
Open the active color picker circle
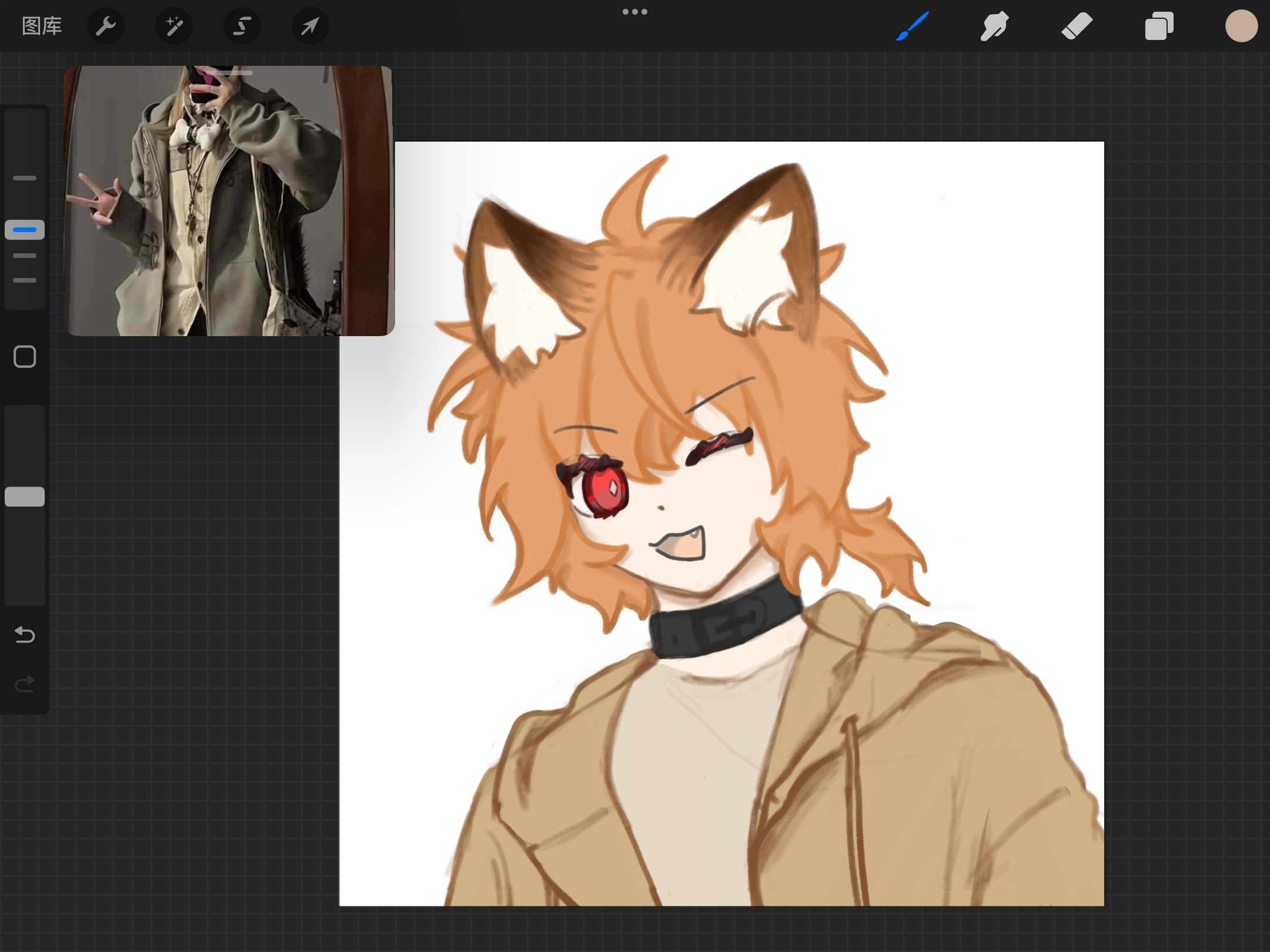tap(1241, 26)
